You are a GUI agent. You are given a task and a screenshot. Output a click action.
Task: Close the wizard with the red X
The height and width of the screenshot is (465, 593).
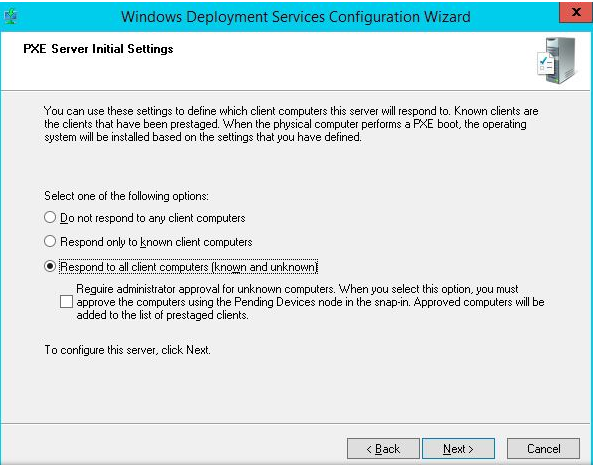576,12
